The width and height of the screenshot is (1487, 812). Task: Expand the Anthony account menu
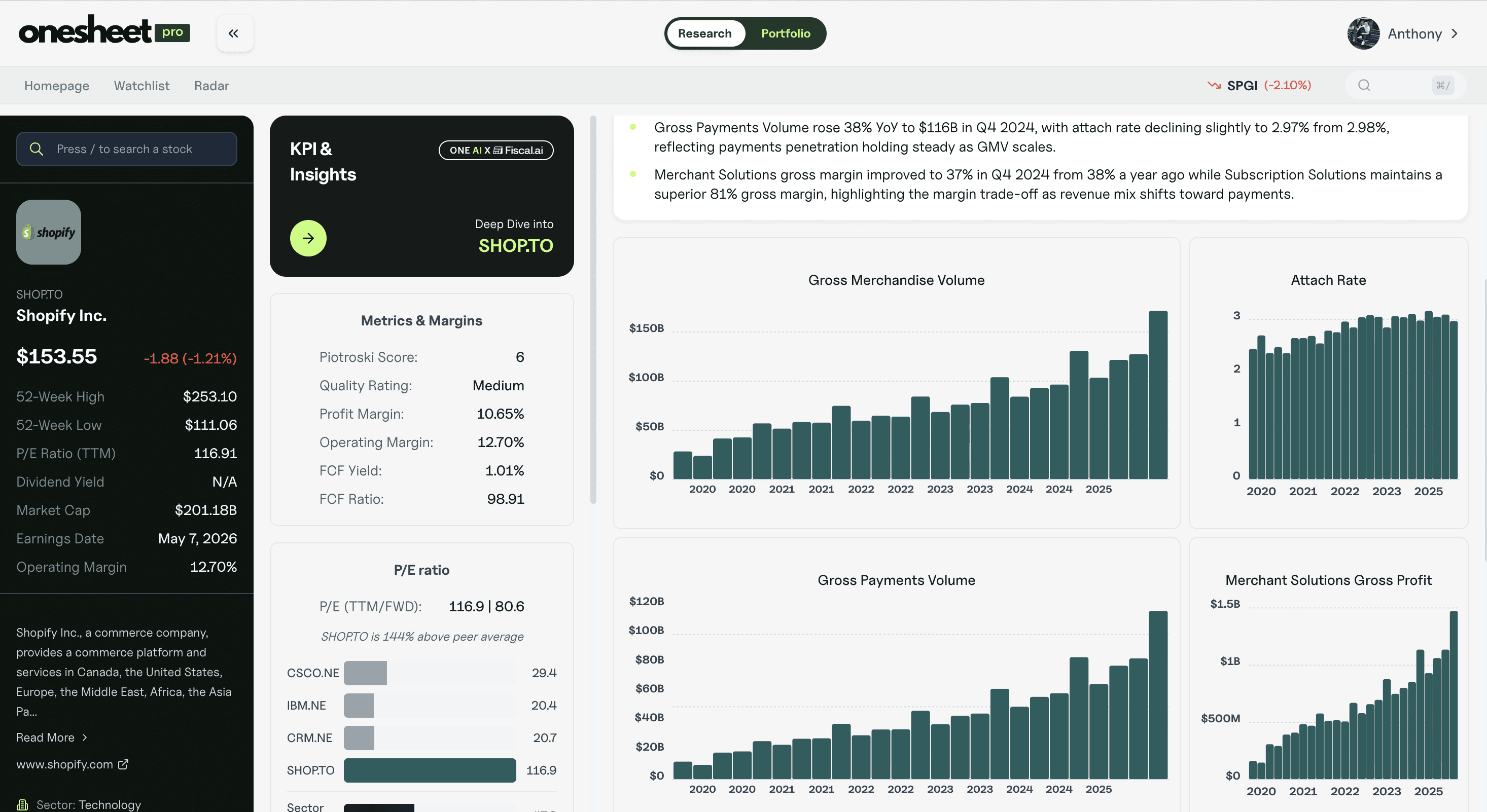tap(1414, 33)
